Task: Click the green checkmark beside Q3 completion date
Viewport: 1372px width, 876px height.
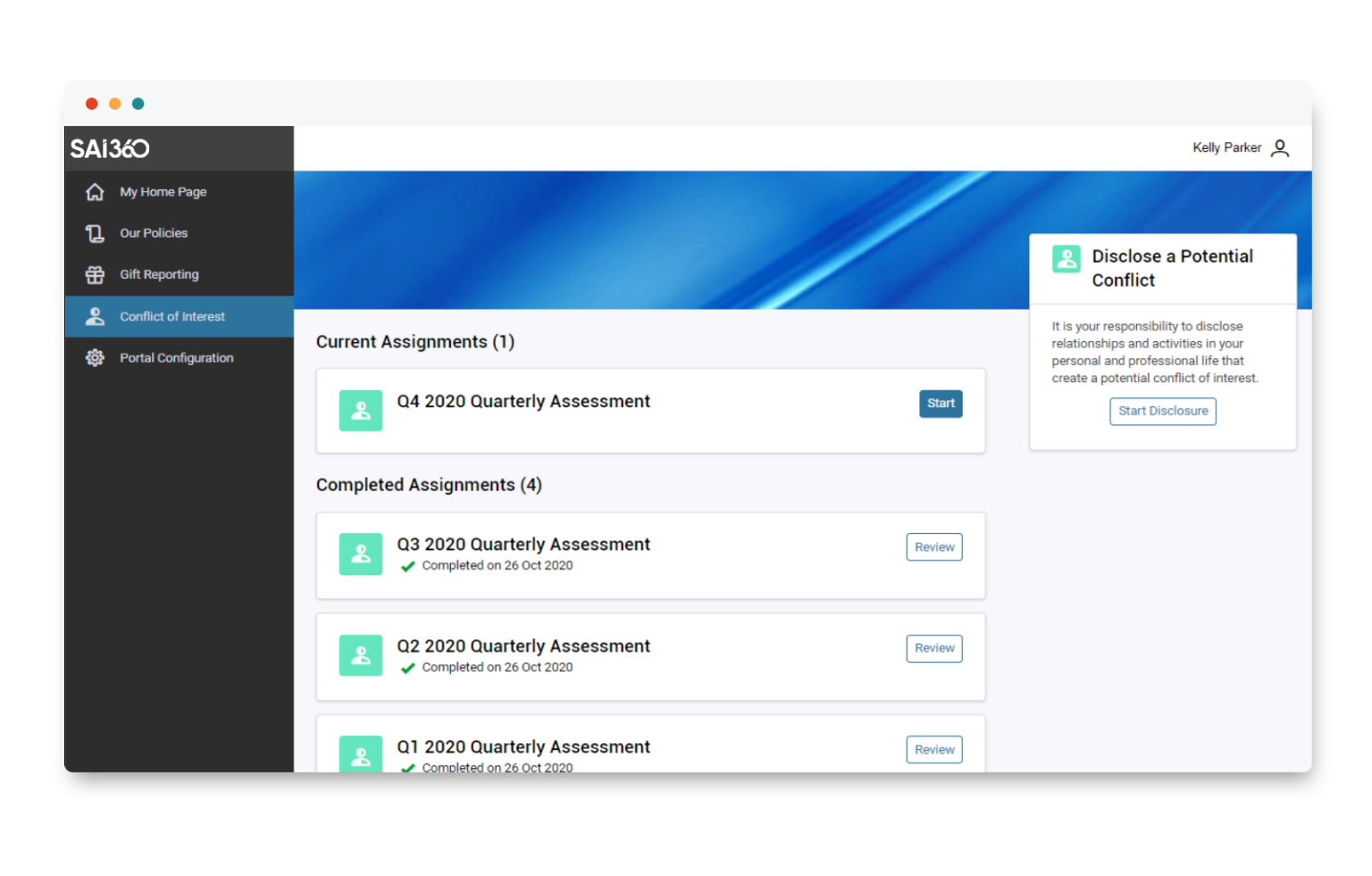Action: [408, 565]
